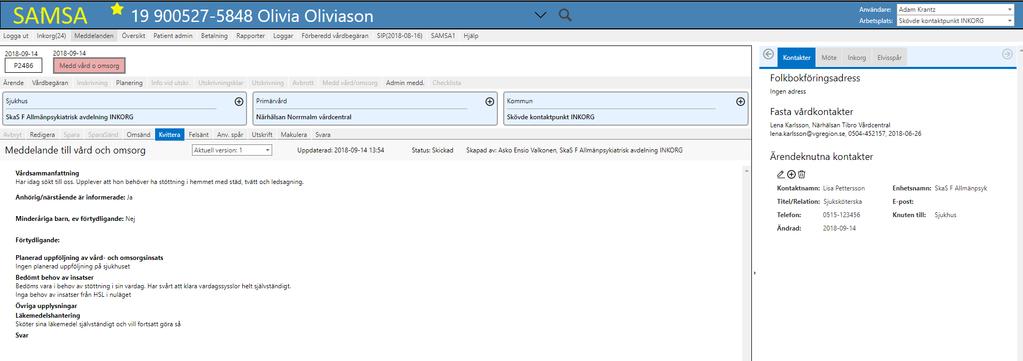
Task: Expand the patient selector chevron
Action: 540,15
